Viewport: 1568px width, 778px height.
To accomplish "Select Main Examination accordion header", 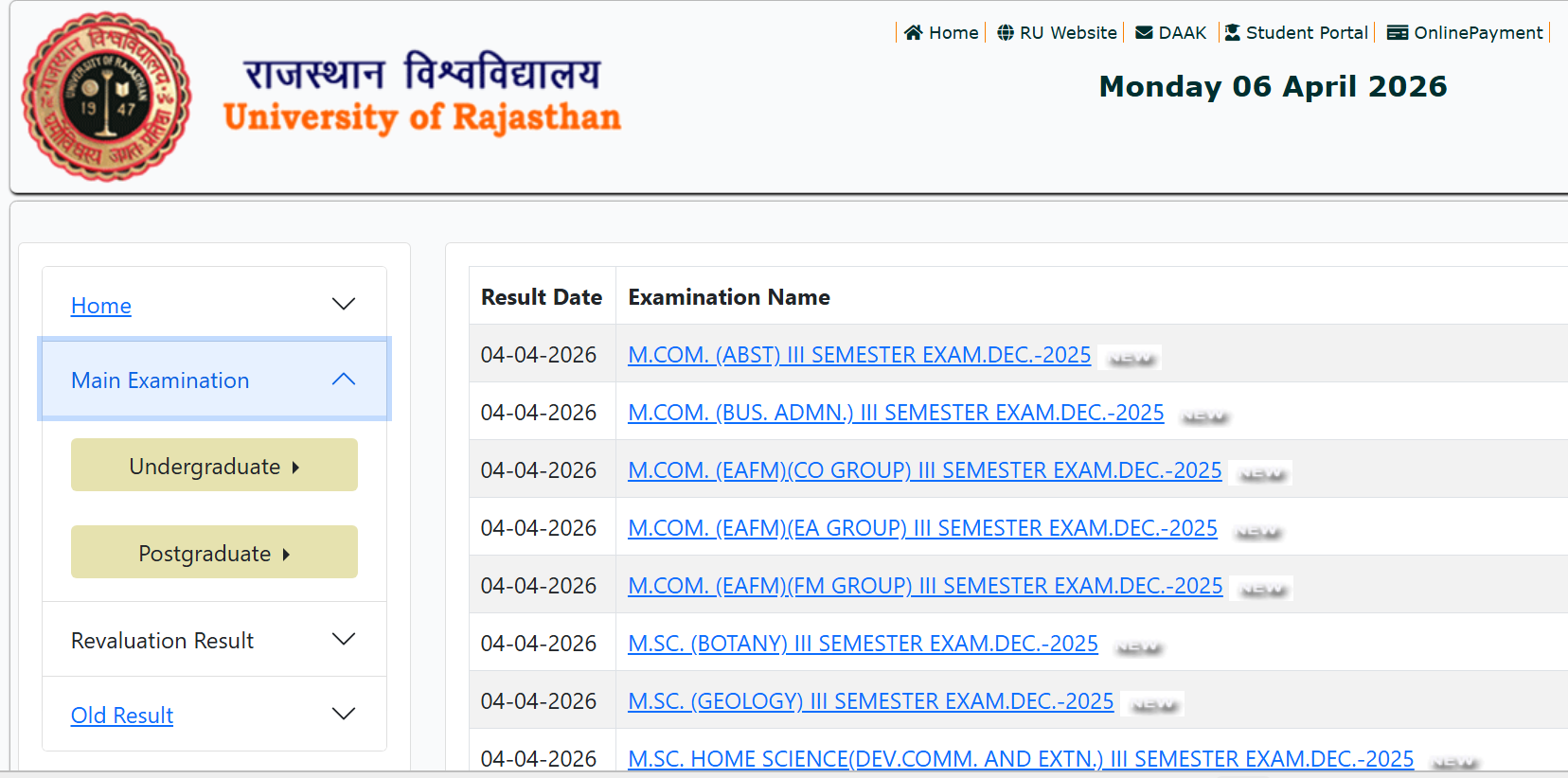I will click(214, 380).
